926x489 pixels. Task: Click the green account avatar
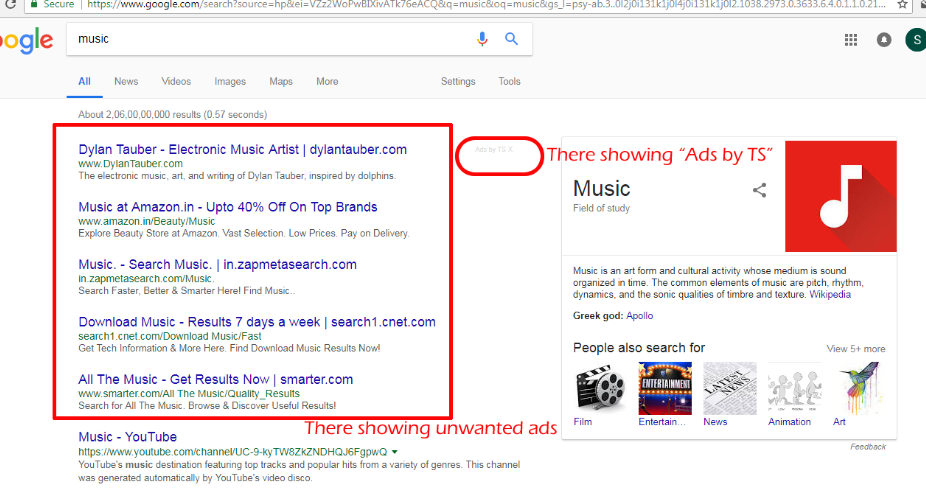pyautogui.click(x=914, y=40)
